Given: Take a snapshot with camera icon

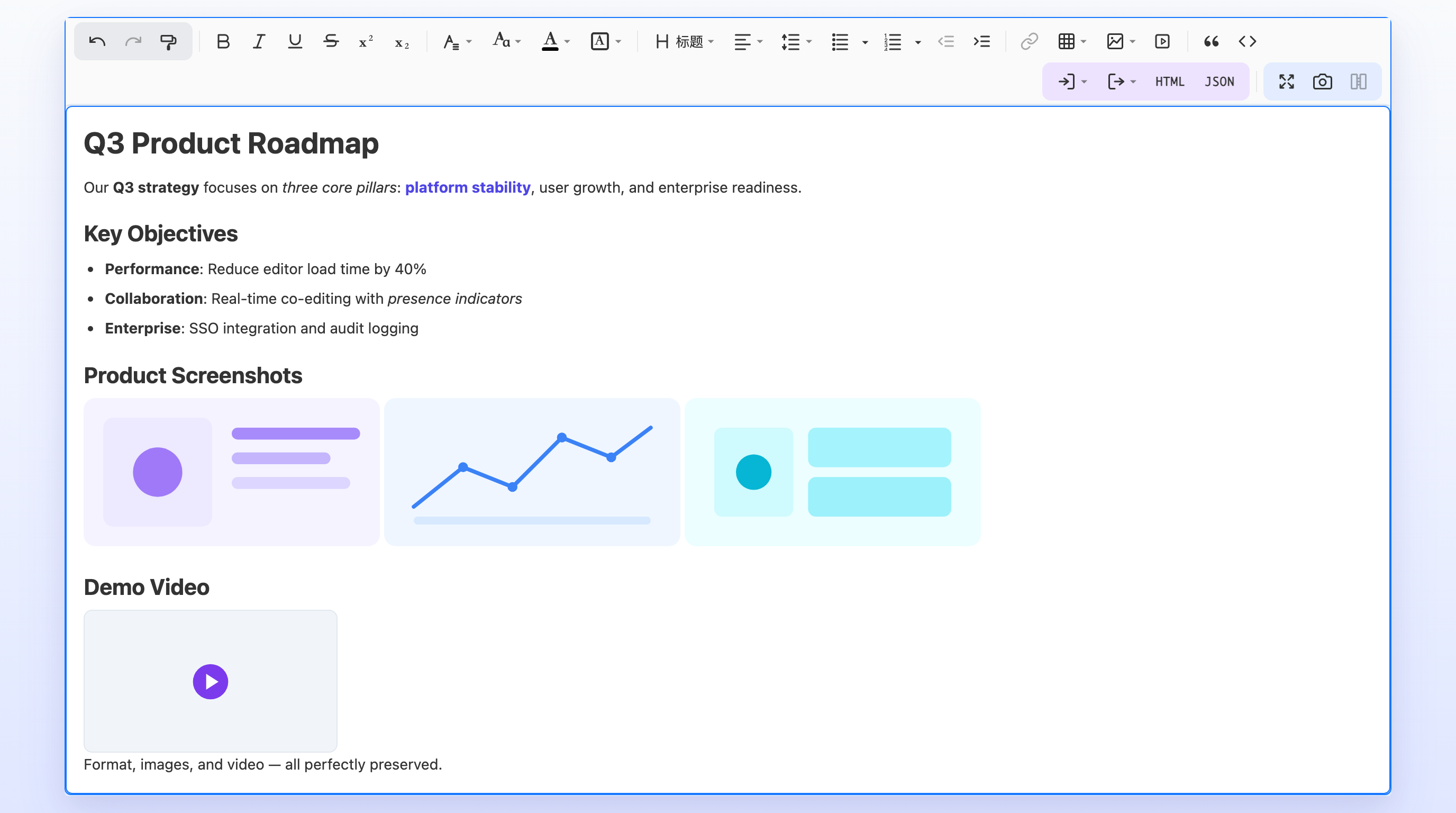Looking at the screenshot, I should [1323, 82].
